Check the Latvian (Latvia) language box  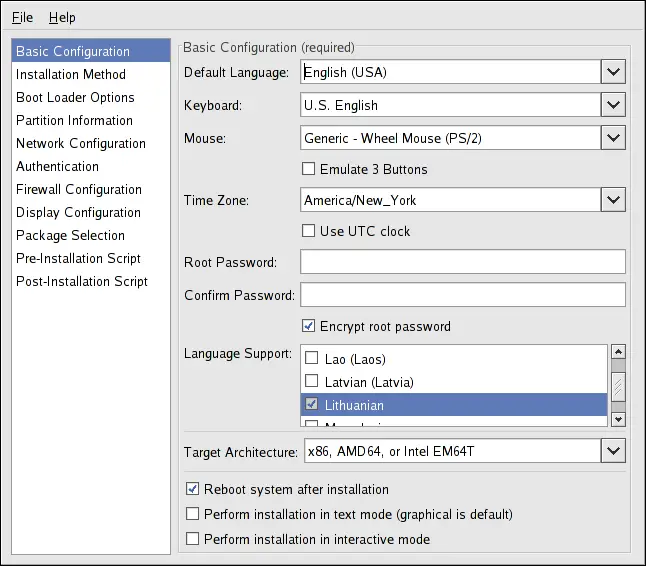tap(312, 382)
